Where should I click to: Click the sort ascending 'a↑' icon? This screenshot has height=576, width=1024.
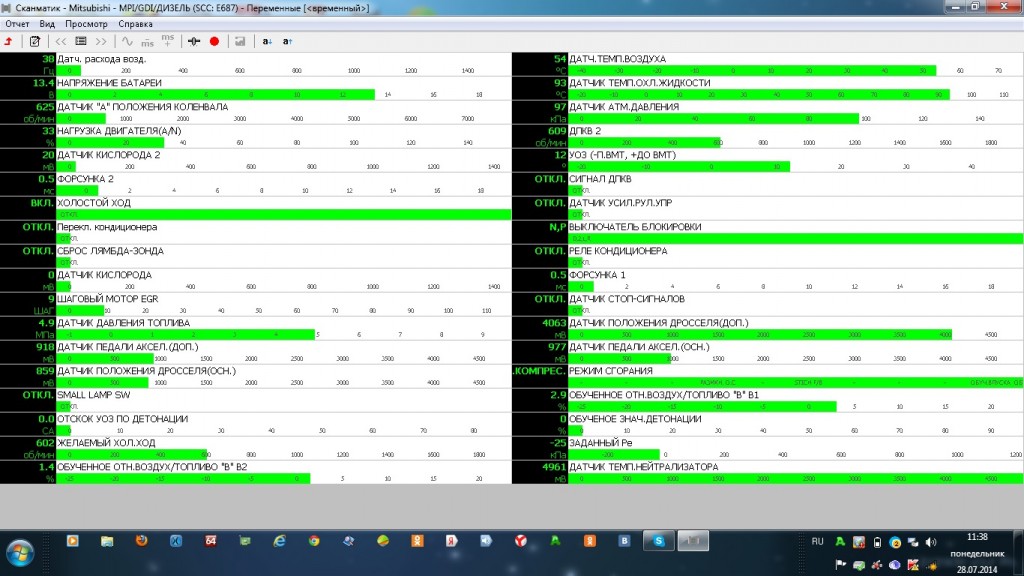287,41
